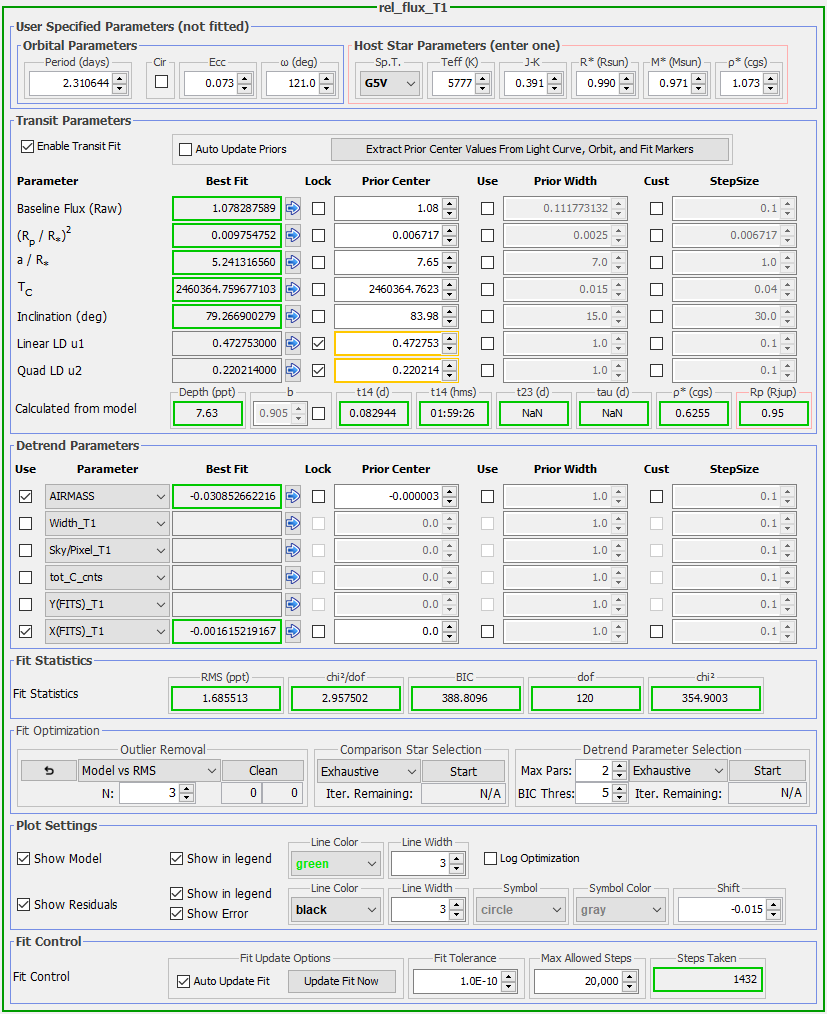Click Inclination best fit copy arrow icon
This screenshot has height=1014, width=827.
(x=293, y=317)
